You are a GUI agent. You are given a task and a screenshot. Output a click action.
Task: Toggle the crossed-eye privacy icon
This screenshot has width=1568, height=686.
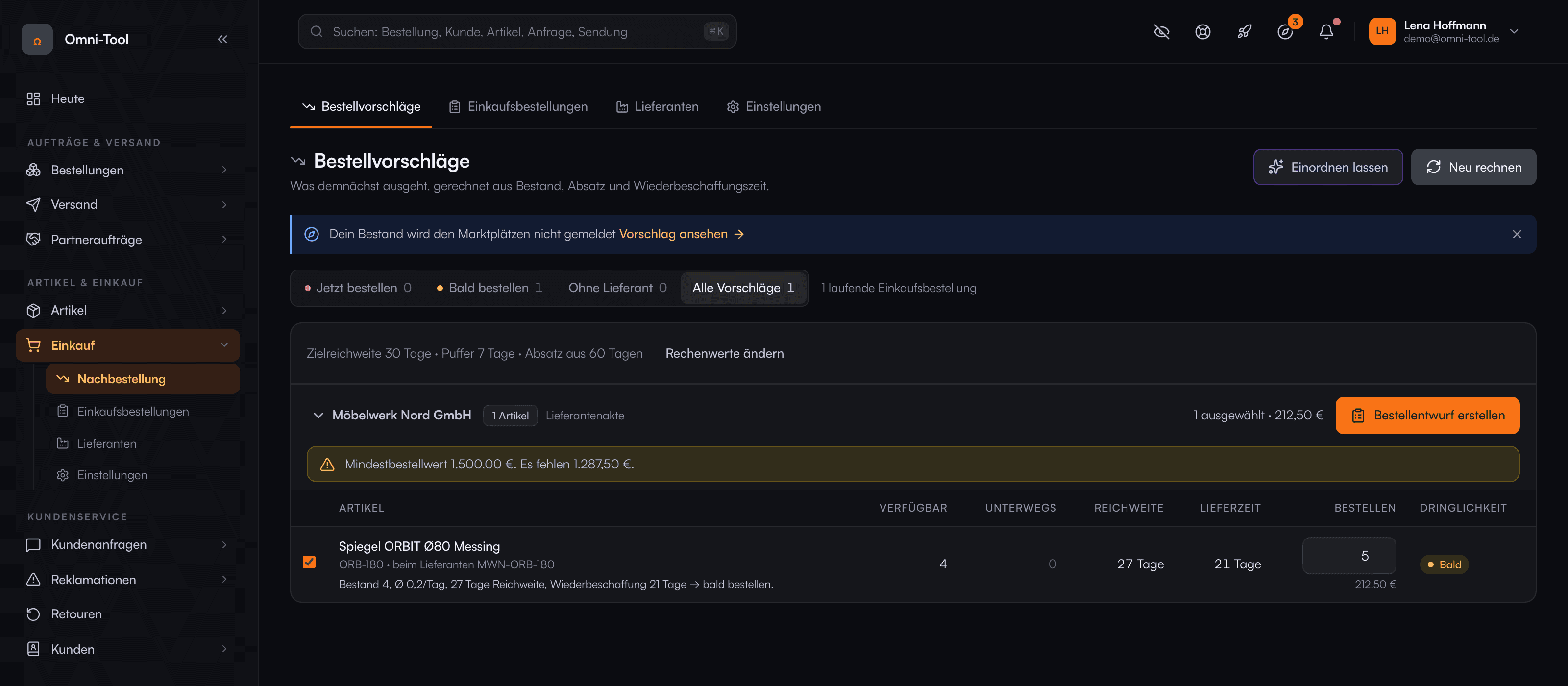coord(1161,32)
